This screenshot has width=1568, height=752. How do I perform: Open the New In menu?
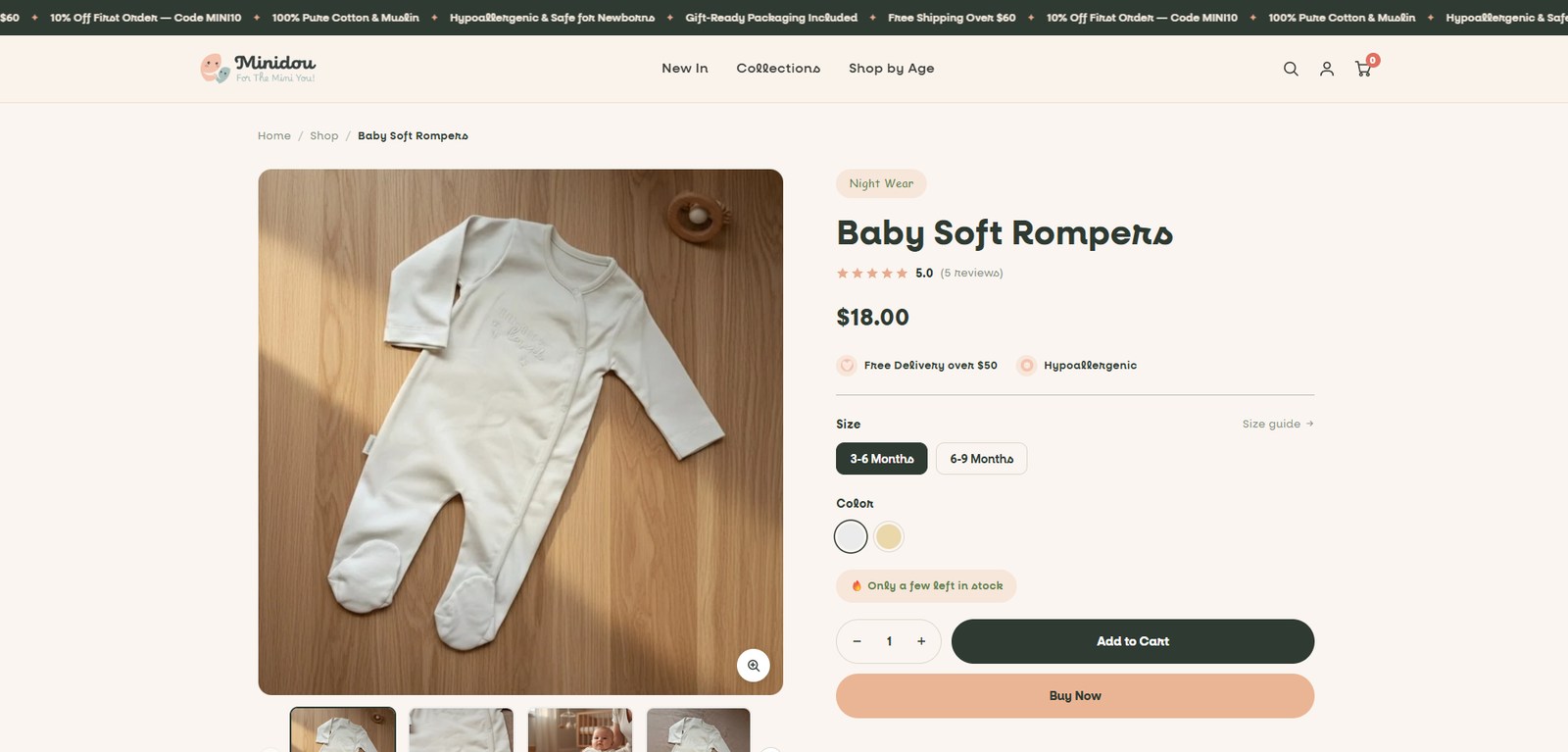685,69
